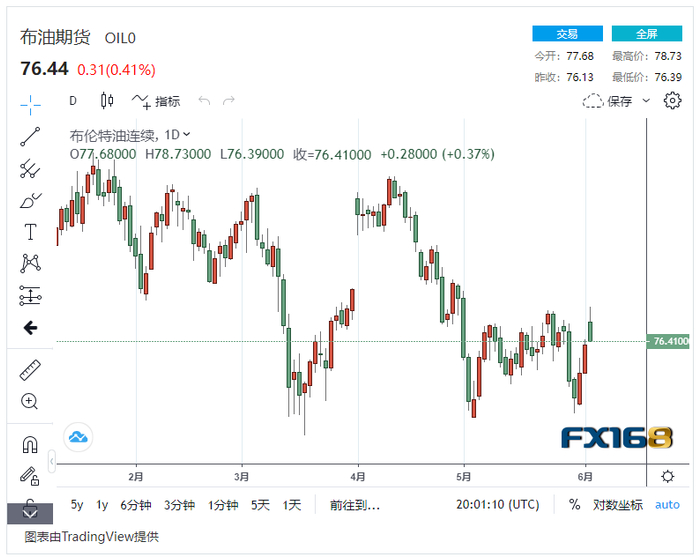Open the 指标 indicators panel
Screen dimensions: 700x557
click(x=156, y=101)
